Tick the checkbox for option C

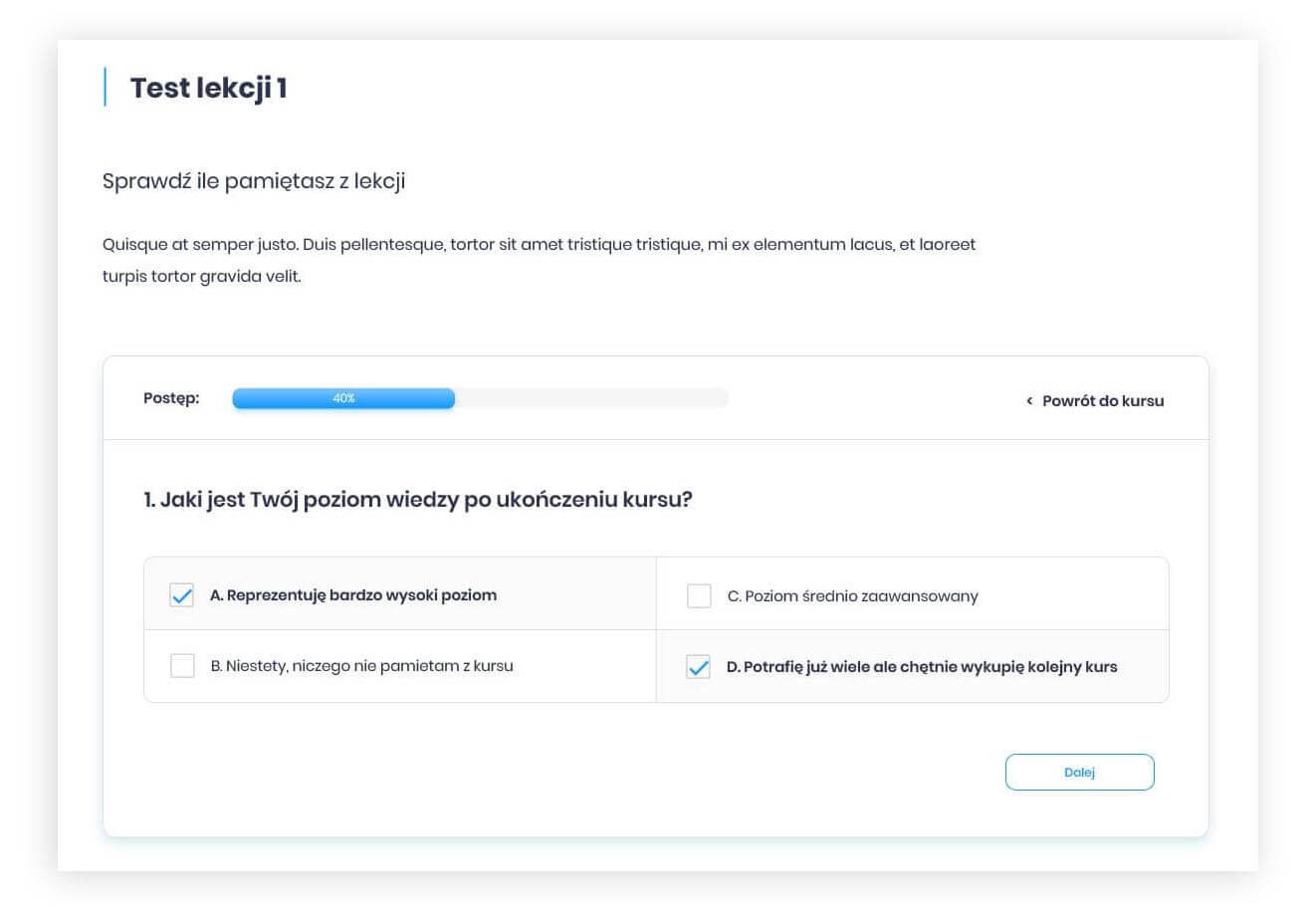coord(699,596)
